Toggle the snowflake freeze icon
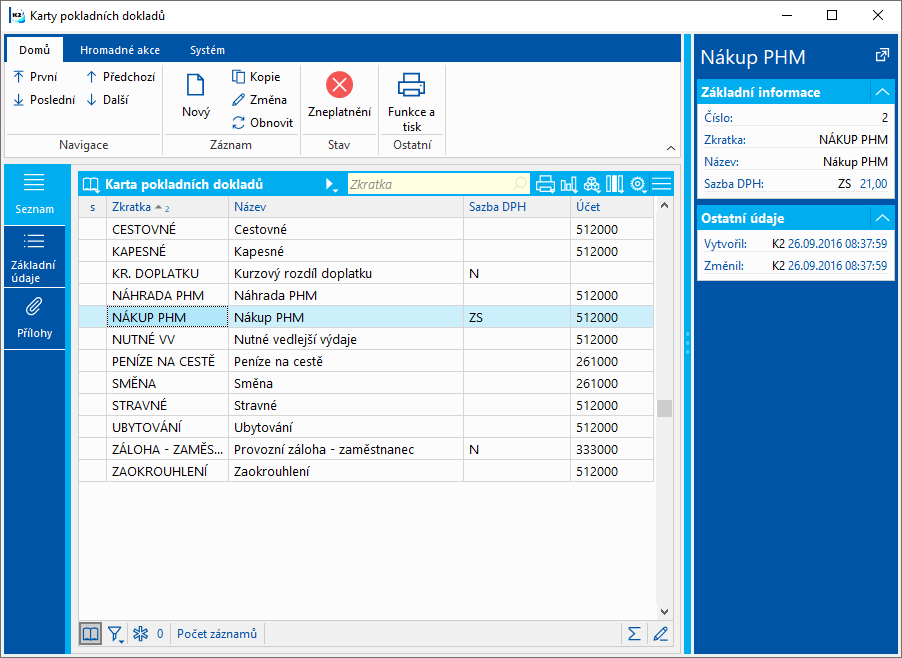This screenshot has width=902, height=658. tap(140, 633)
